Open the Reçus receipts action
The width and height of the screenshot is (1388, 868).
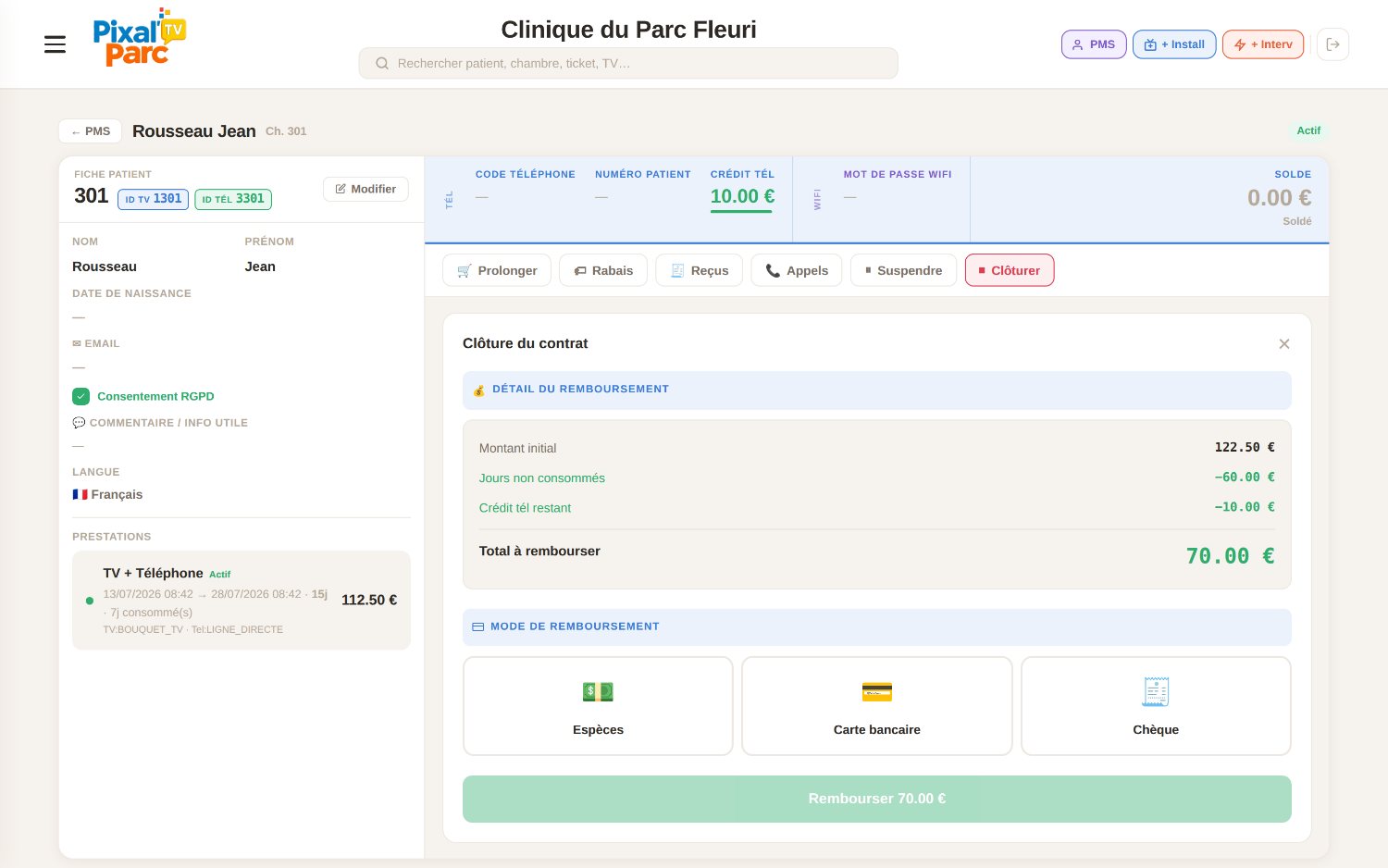pyautogui.click(x=700, y=270)
